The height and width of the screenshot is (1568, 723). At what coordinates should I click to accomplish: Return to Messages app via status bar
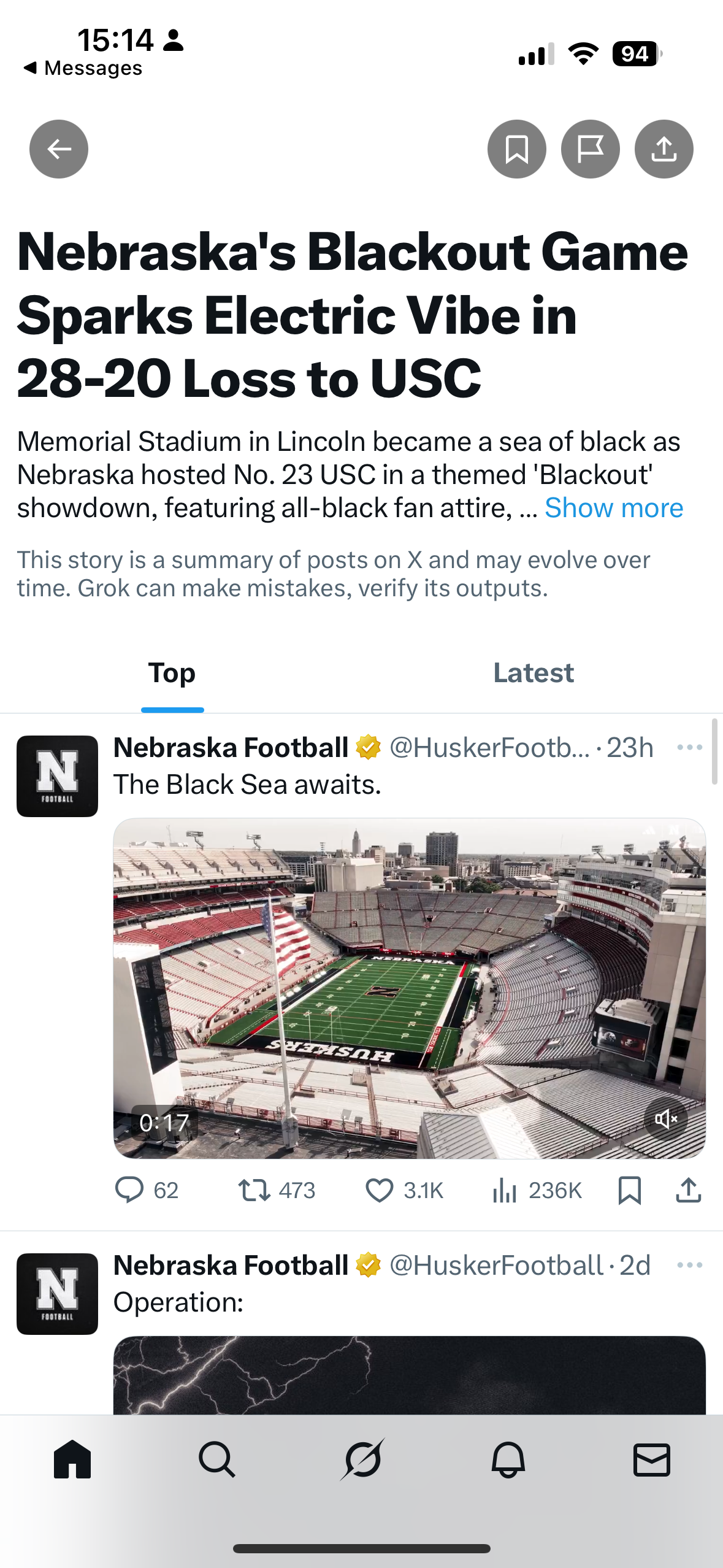pyautogui.click(x=83, y=67)
